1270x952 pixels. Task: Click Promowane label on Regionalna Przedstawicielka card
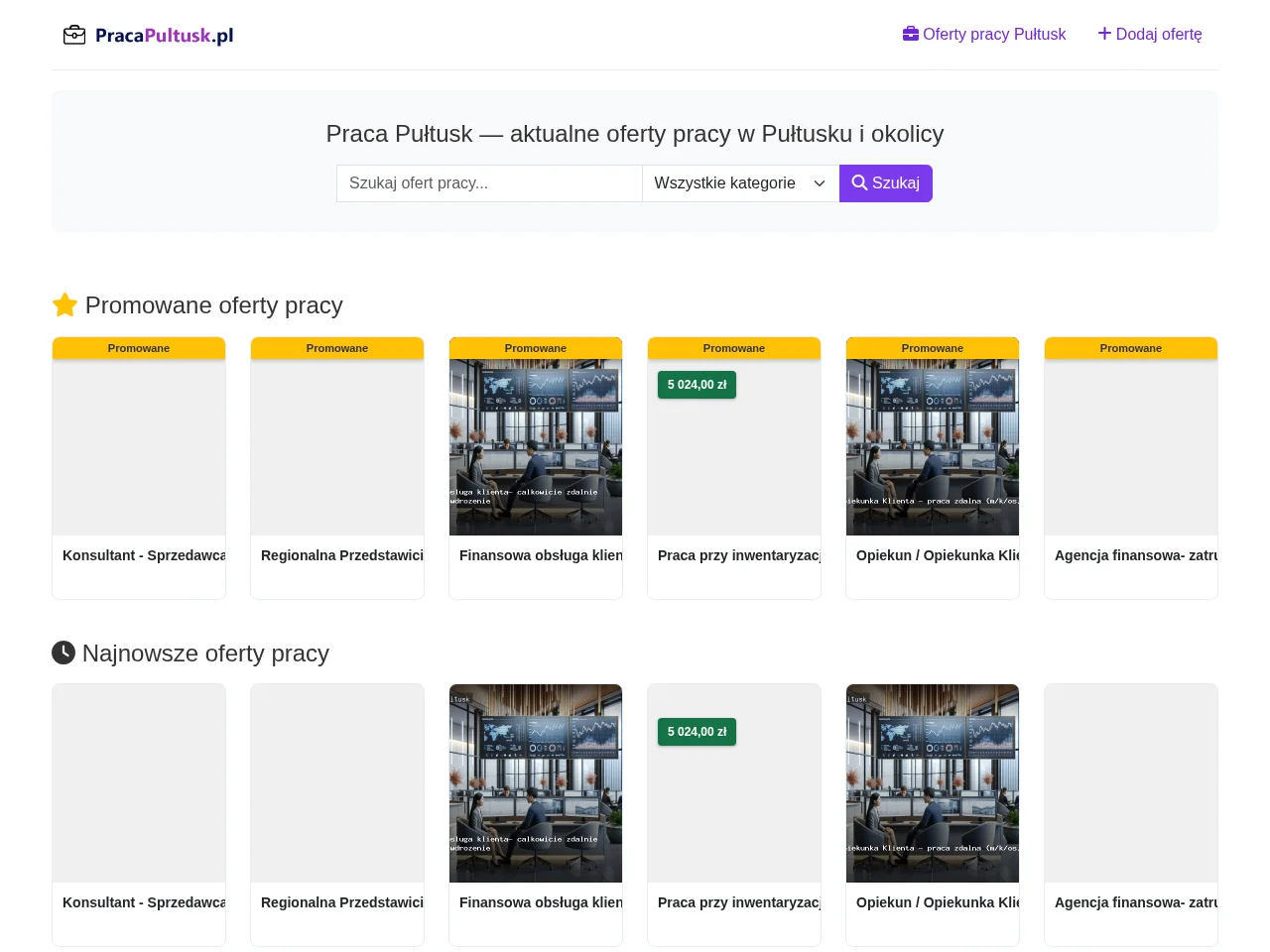pyautogui.click(x=337, y=348)
